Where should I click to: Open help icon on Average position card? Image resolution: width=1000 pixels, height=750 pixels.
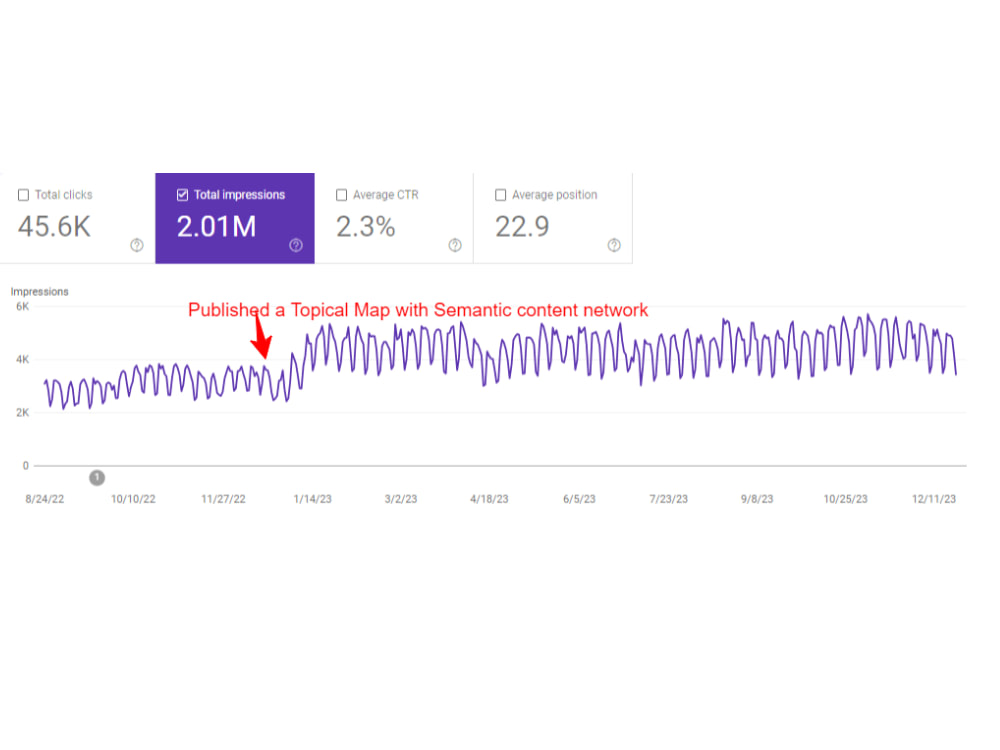point(614,245)
